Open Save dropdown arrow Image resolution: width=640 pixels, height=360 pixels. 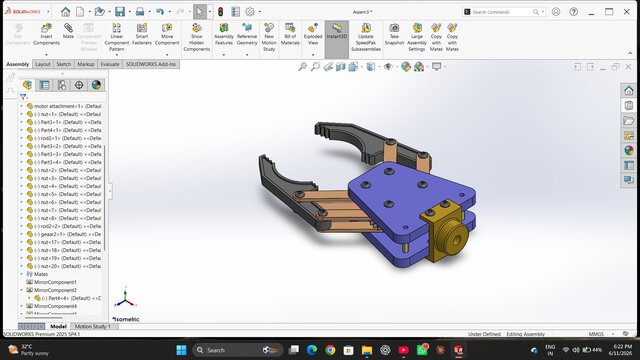[129, 12]
